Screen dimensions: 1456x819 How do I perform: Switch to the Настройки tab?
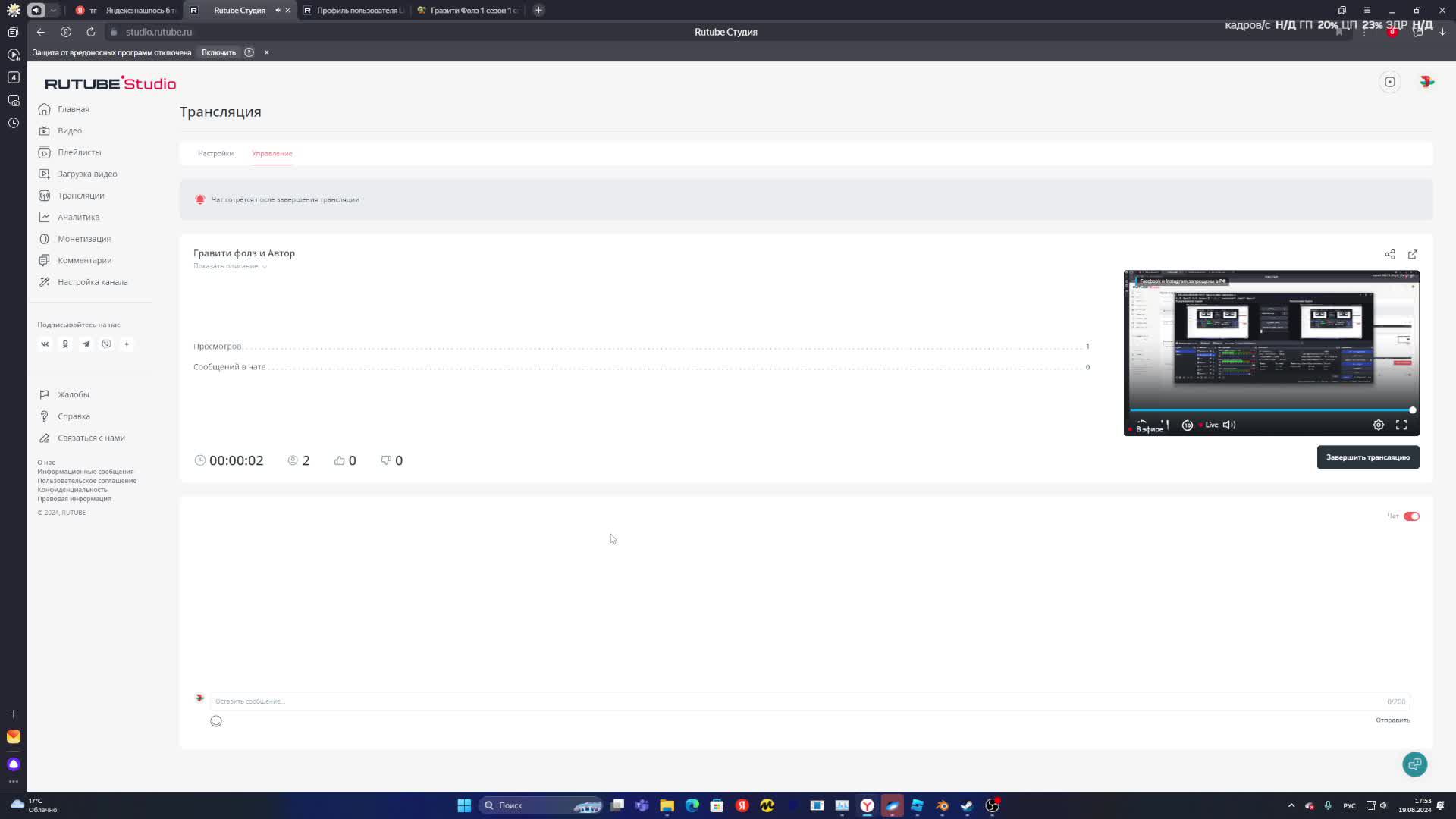215,153
